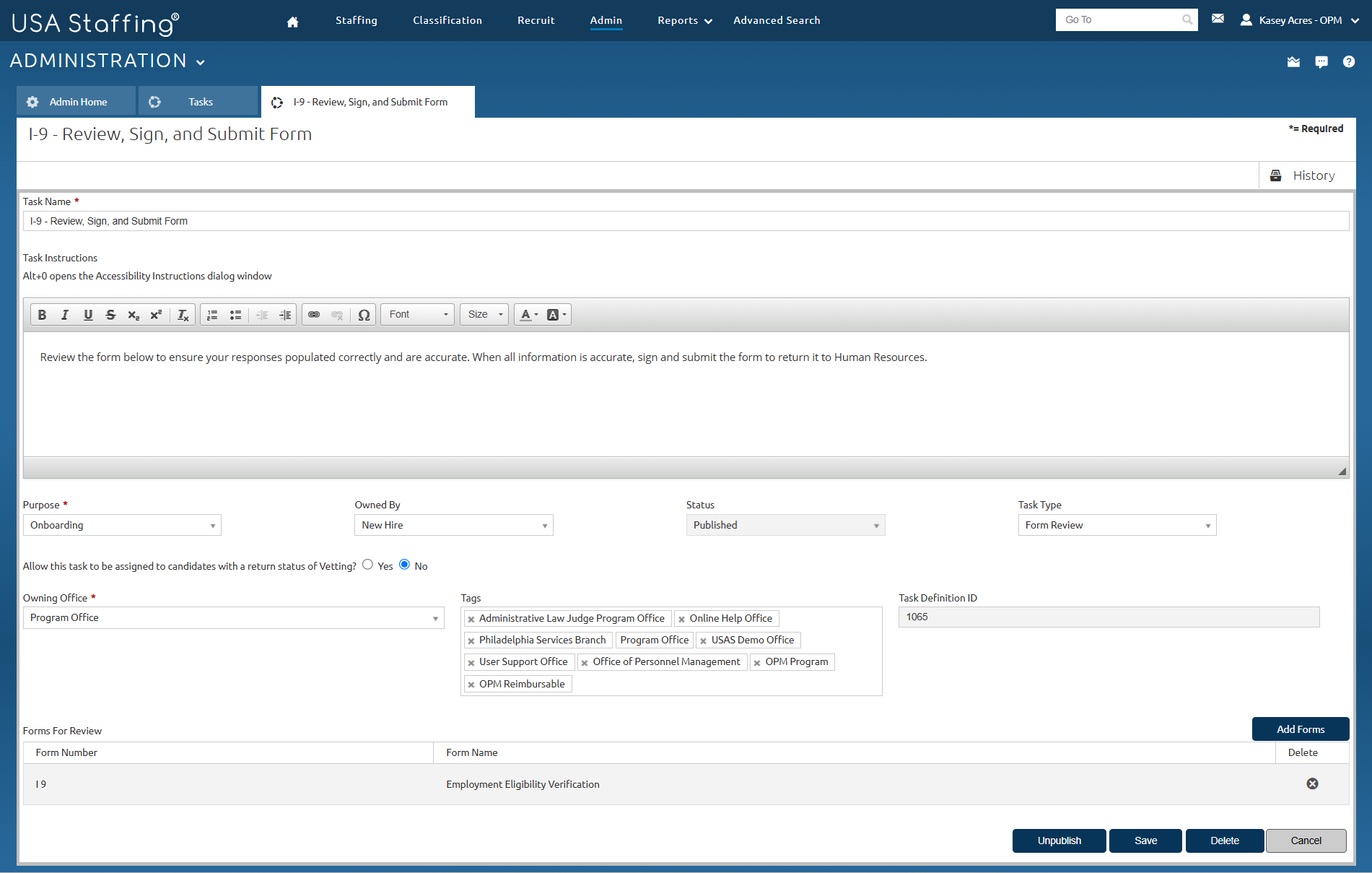Select the numbered list icon
Viewport: 1372px width, 873px height.
[x=211, y=314]
